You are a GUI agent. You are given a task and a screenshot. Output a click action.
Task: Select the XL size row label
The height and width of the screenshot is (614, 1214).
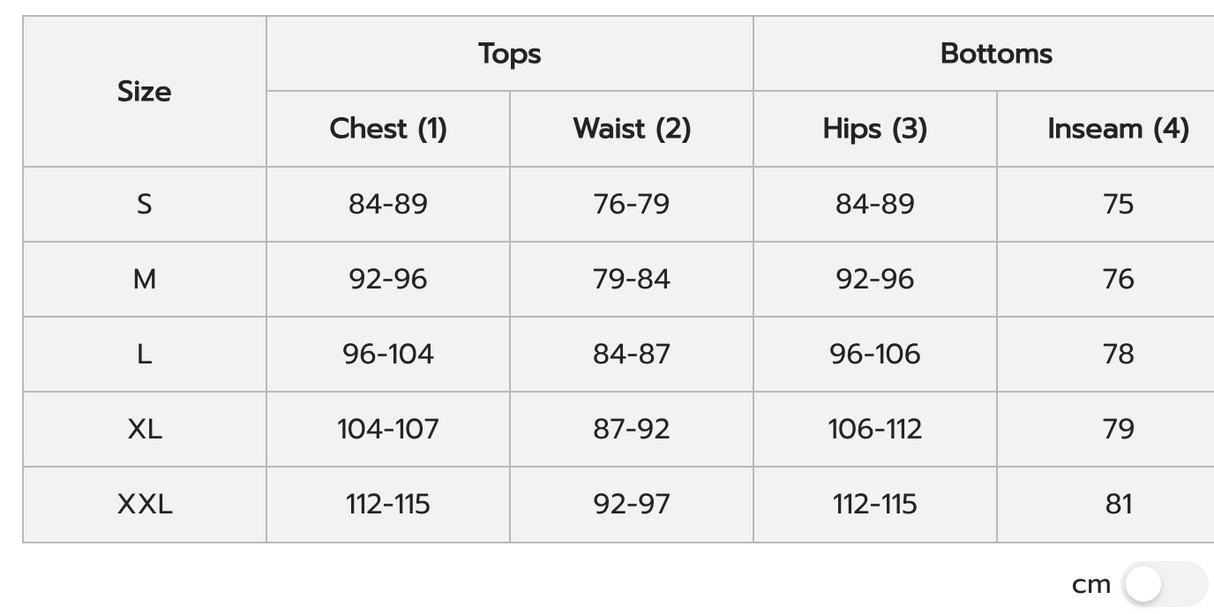click(144, 429)
